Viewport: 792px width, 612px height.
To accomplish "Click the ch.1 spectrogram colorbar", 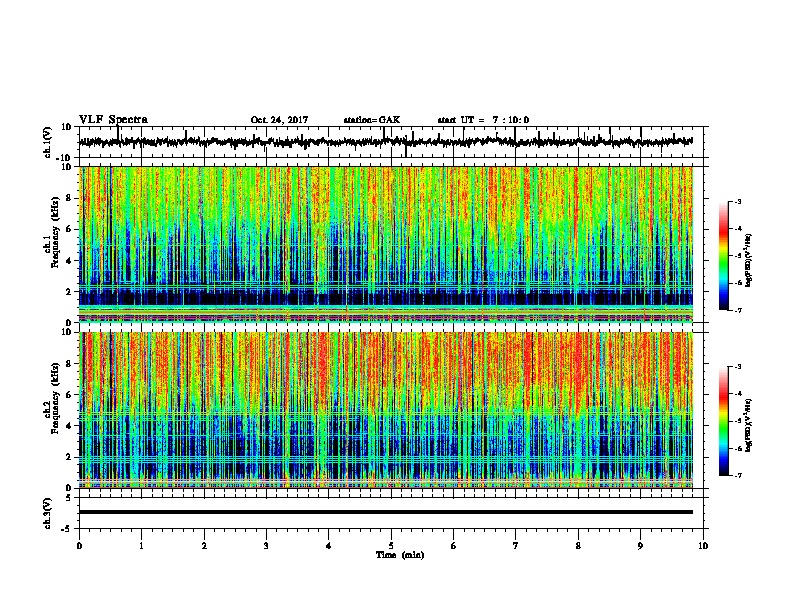I will [x=723, y=256].
